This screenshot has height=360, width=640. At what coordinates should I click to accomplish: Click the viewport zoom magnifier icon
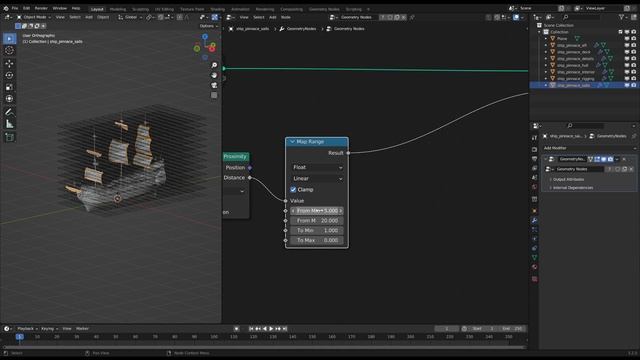[214, 65]
